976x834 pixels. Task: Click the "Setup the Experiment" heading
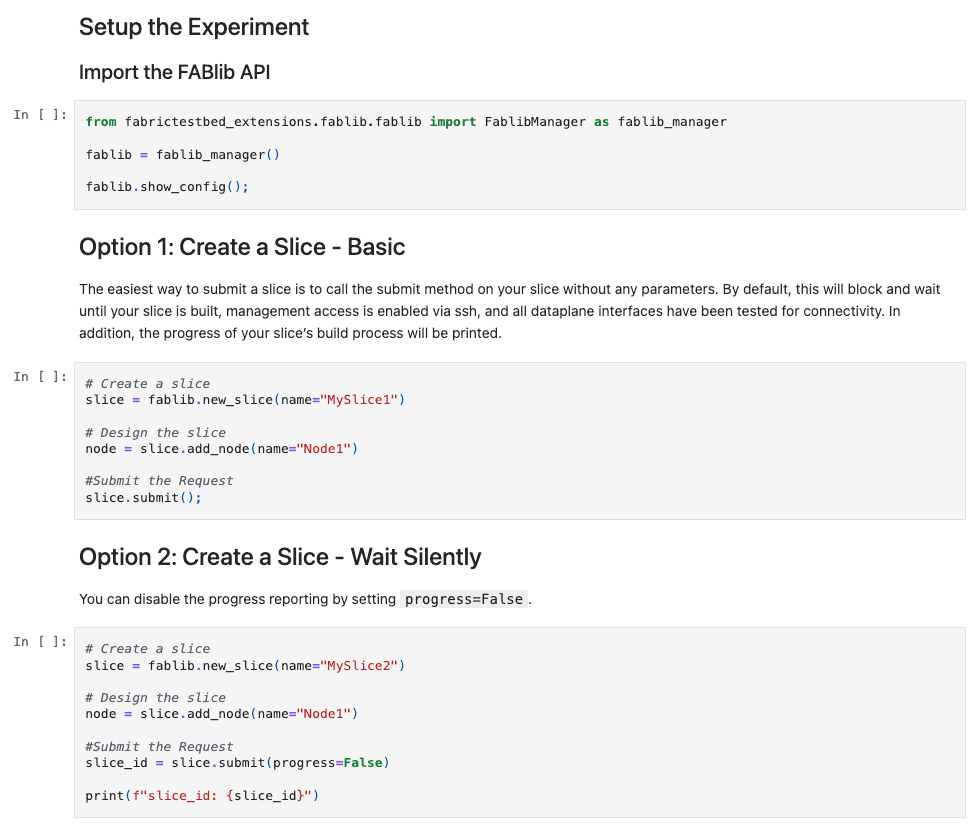pyautogui.click(x=194, y=27)
